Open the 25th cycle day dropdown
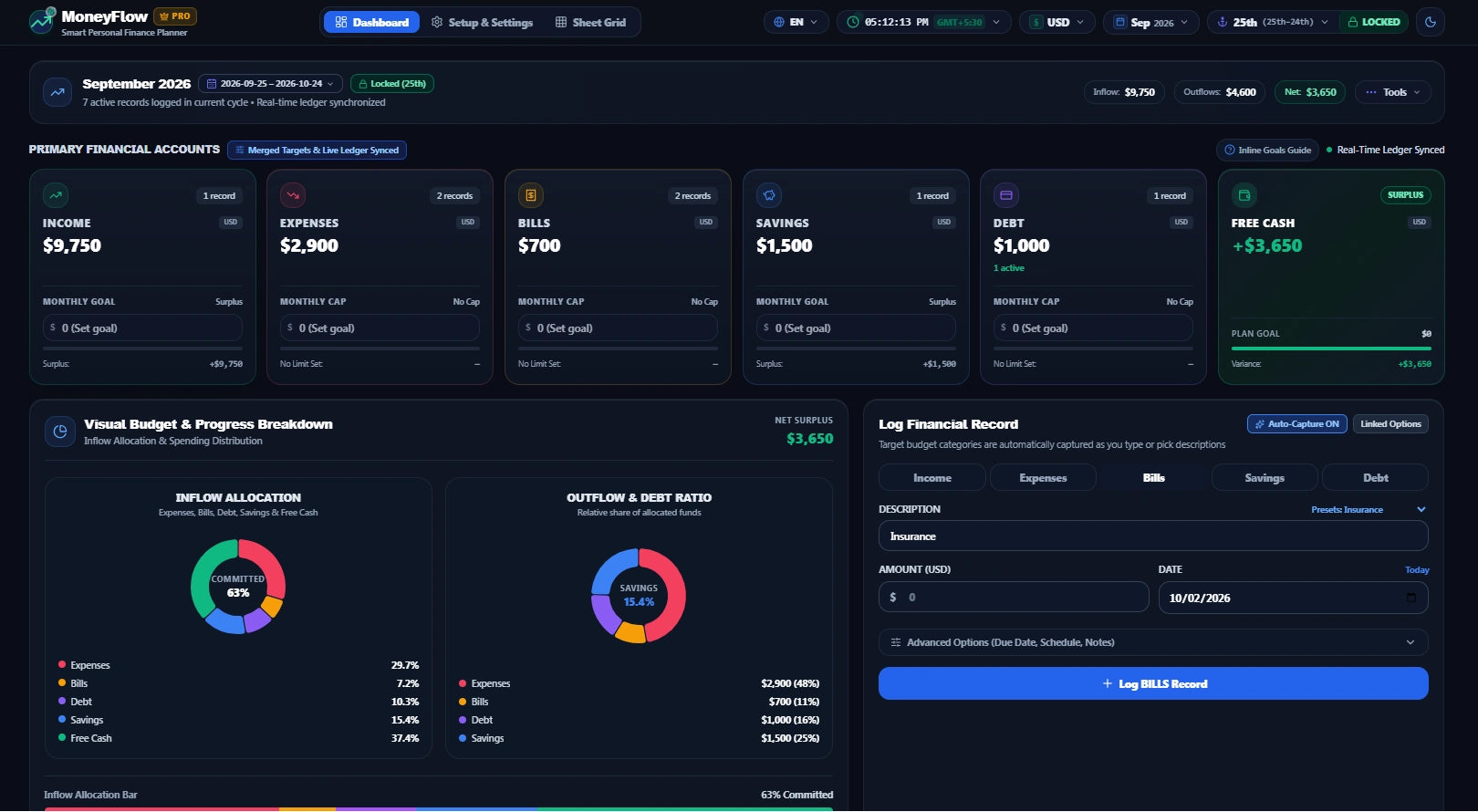This screenshot has height=812, width=1478. point(1273,22)
